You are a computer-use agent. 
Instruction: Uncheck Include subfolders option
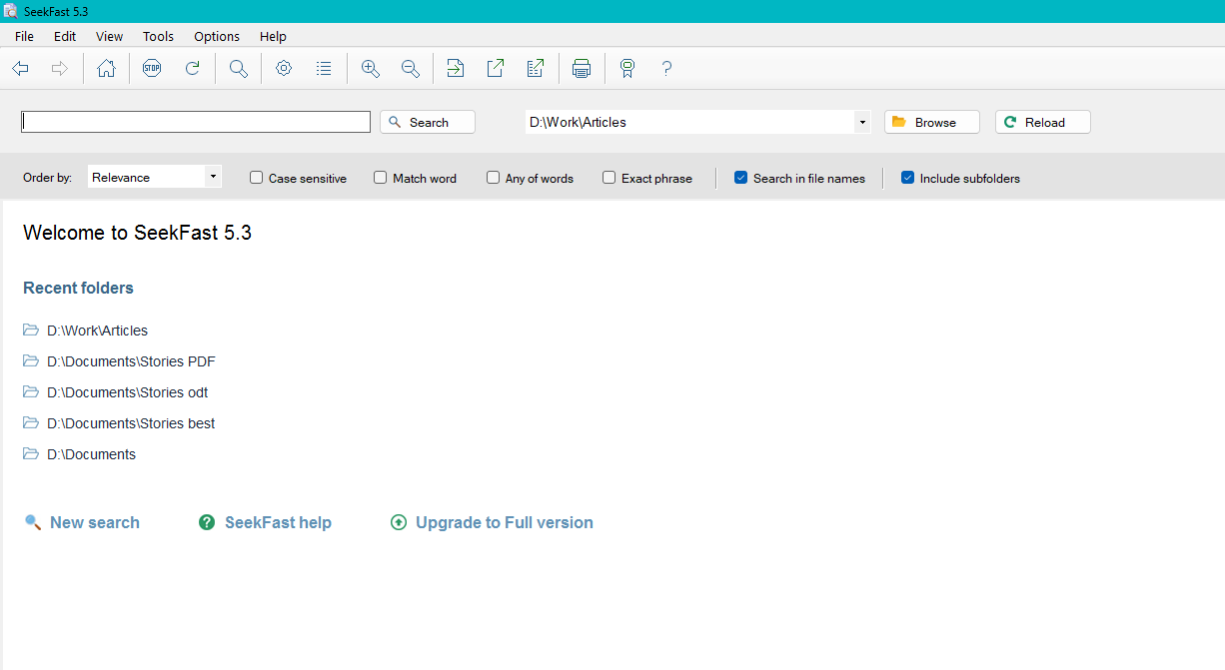pos(908,178)
